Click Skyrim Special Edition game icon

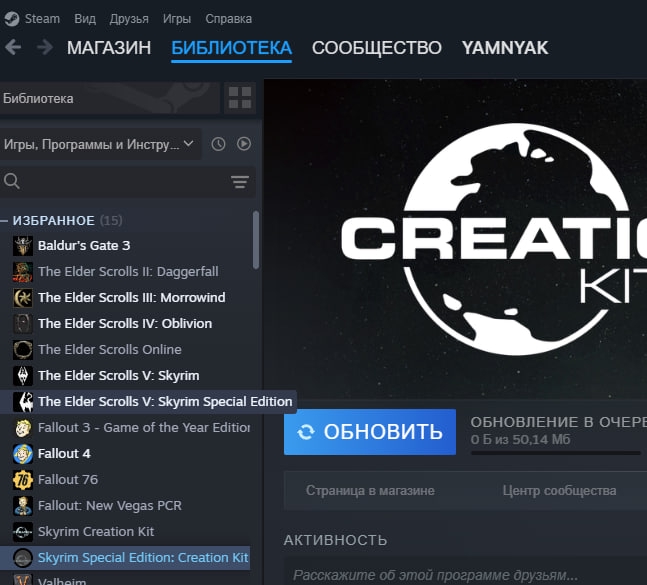[23, 402]
